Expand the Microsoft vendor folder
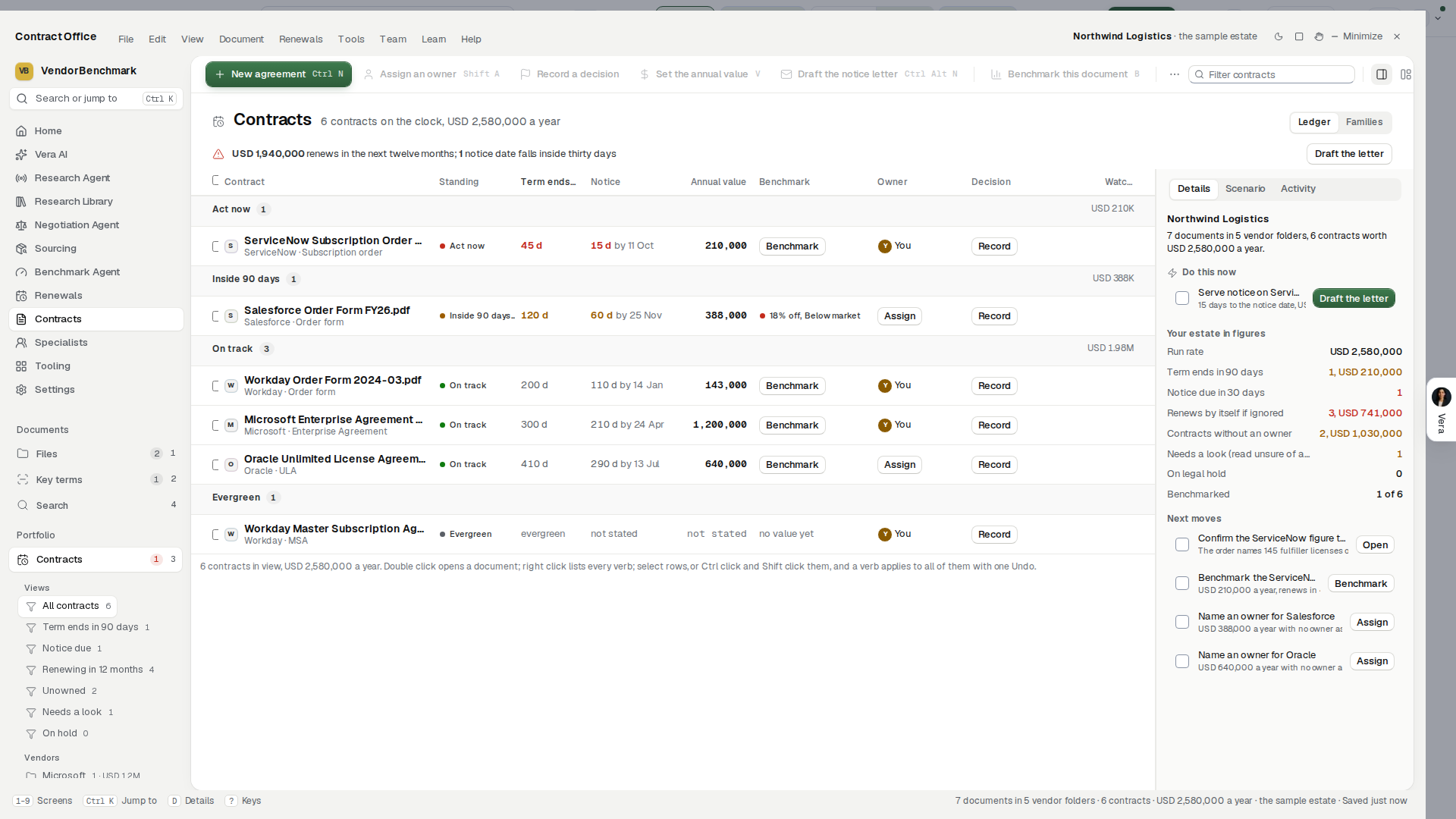The width and height of the screenshot is (1456, 819). [x=31, y=776]
